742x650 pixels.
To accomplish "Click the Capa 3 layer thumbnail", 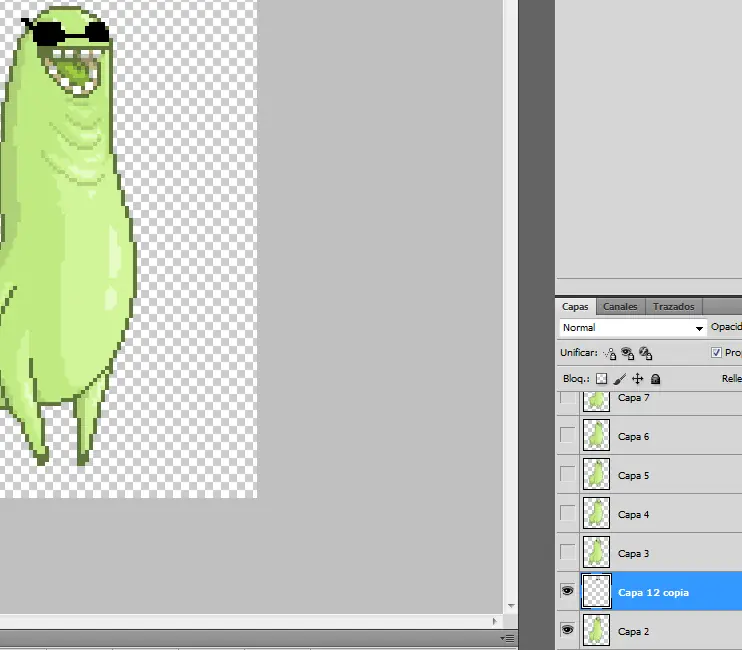I will [596, 553].
